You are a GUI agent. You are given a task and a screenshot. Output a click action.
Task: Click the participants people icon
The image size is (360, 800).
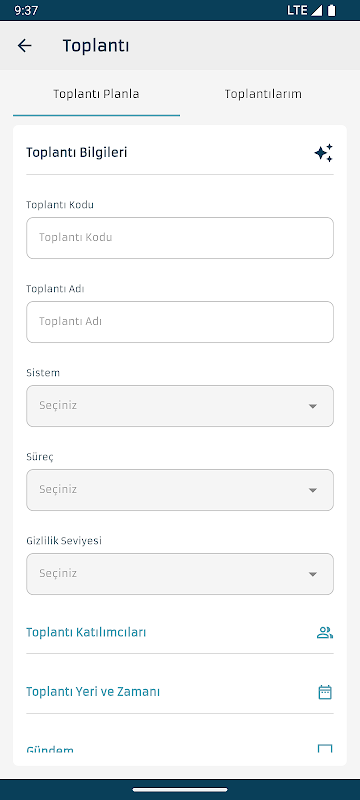tap(325, 633)
